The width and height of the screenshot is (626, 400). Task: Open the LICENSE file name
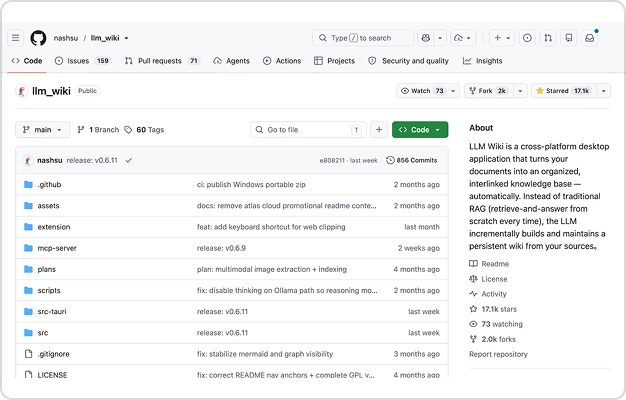[x=52, y=375]
